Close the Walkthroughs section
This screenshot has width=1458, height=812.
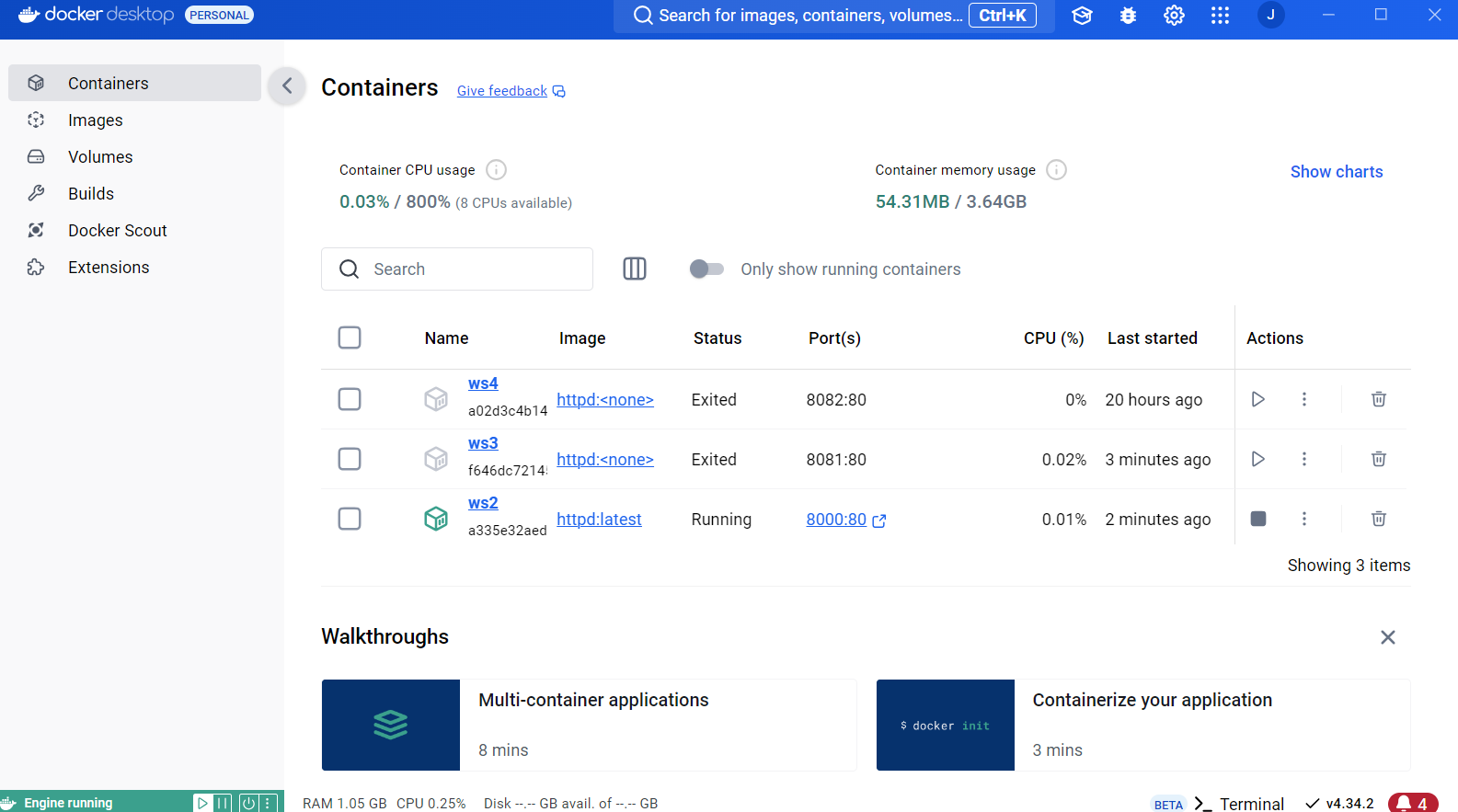[x=1387, y=637]
